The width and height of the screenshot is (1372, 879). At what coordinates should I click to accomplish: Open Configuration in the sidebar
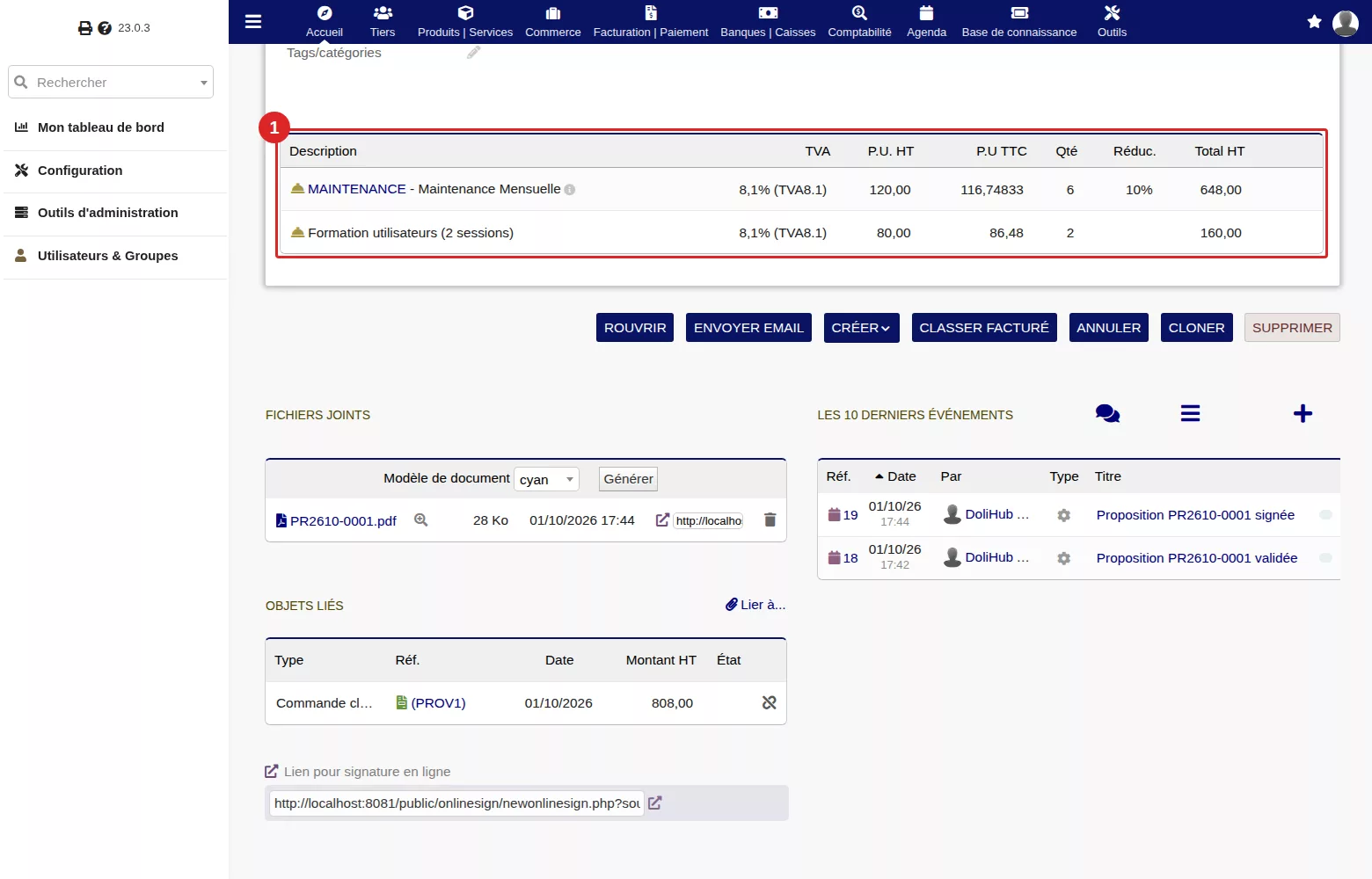80,171
